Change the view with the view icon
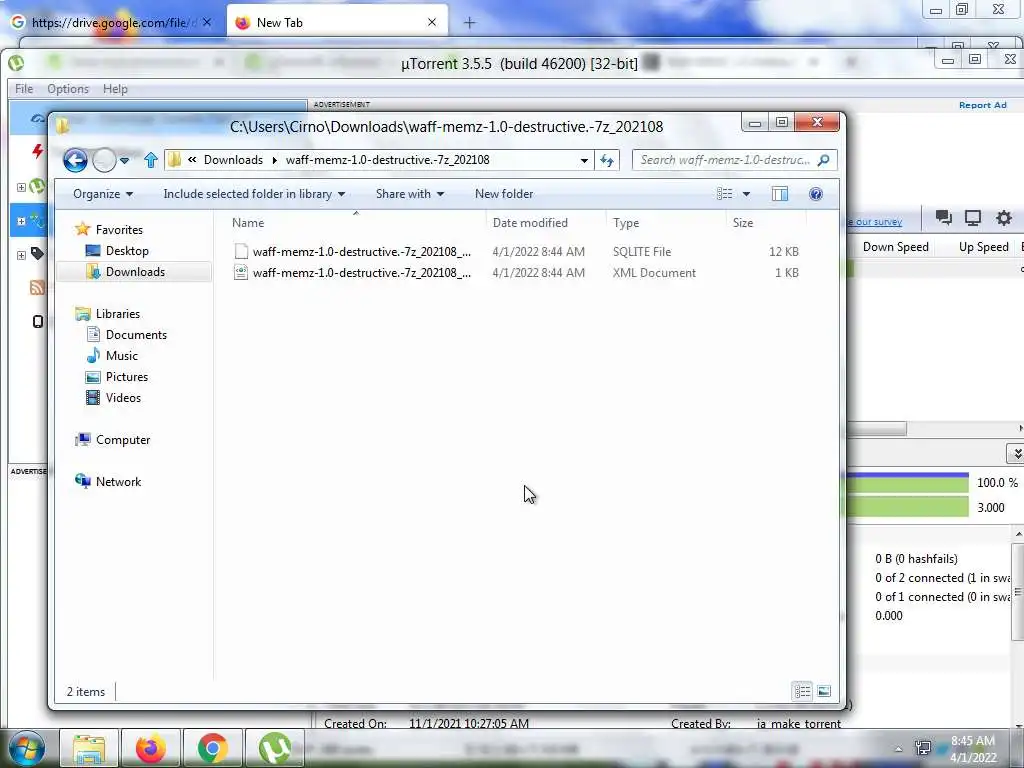This screenshot has width=1024, height=768. tap(724, 194)
